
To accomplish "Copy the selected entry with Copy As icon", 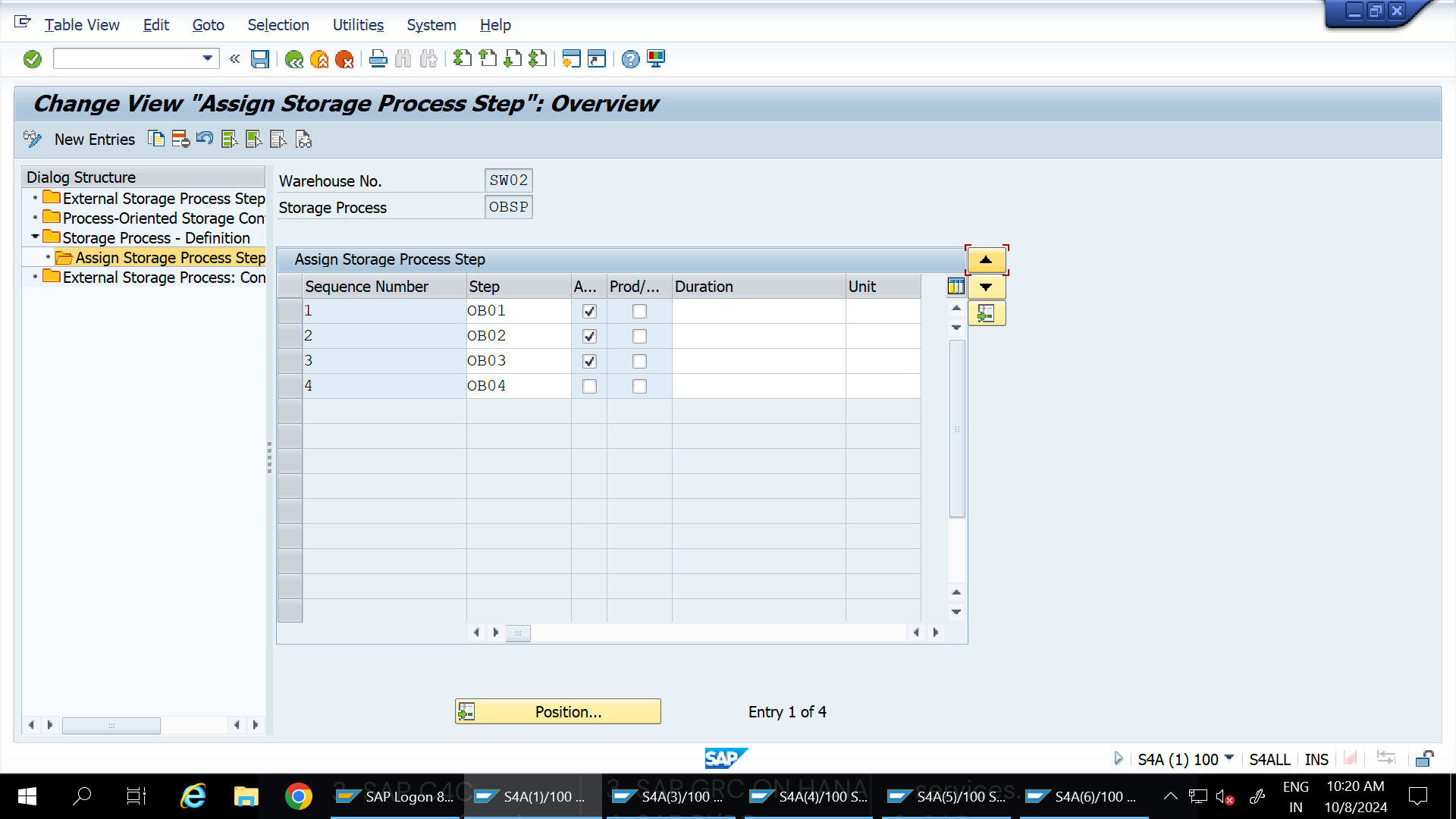I will (x=157, y=140).
